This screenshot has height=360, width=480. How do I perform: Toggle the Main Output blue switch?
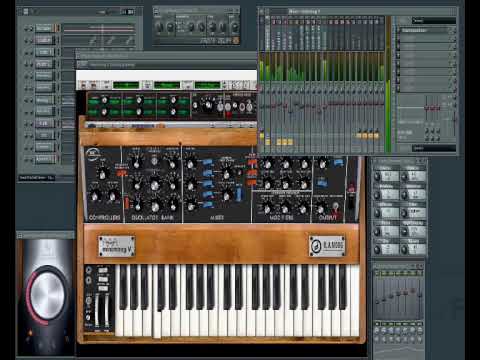tap(338, 163)
